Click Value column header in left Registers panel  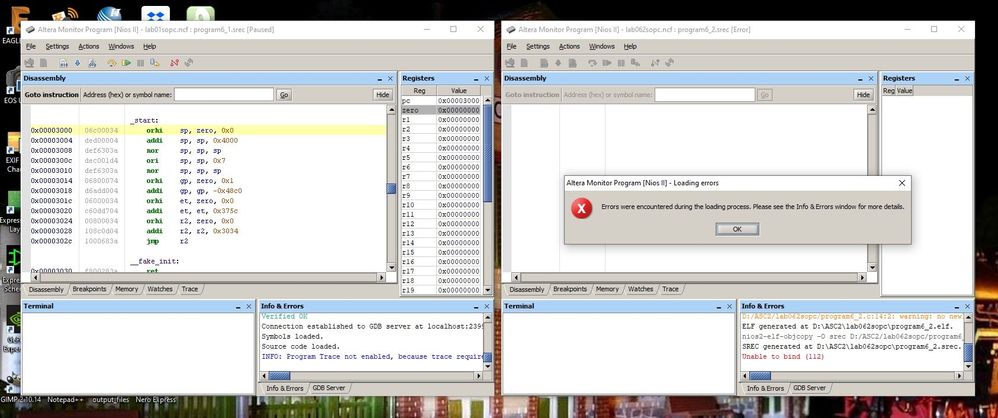coord(458,91)
